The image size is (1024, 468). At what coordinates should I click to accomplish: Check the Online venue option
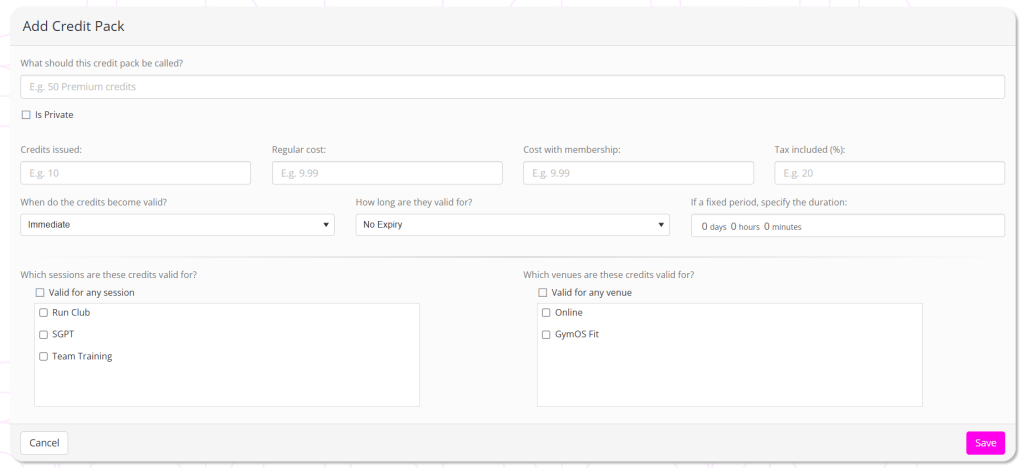[546, 313]
